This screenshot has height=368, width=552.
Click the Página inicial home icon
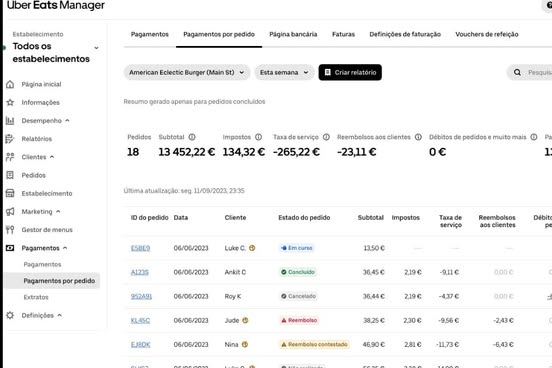(x=10, y=84)
